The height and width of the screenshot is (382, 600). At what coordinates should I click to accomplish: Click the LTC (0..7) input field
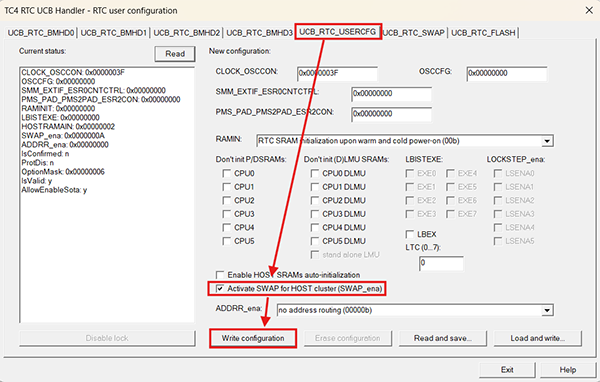[441, 263]
